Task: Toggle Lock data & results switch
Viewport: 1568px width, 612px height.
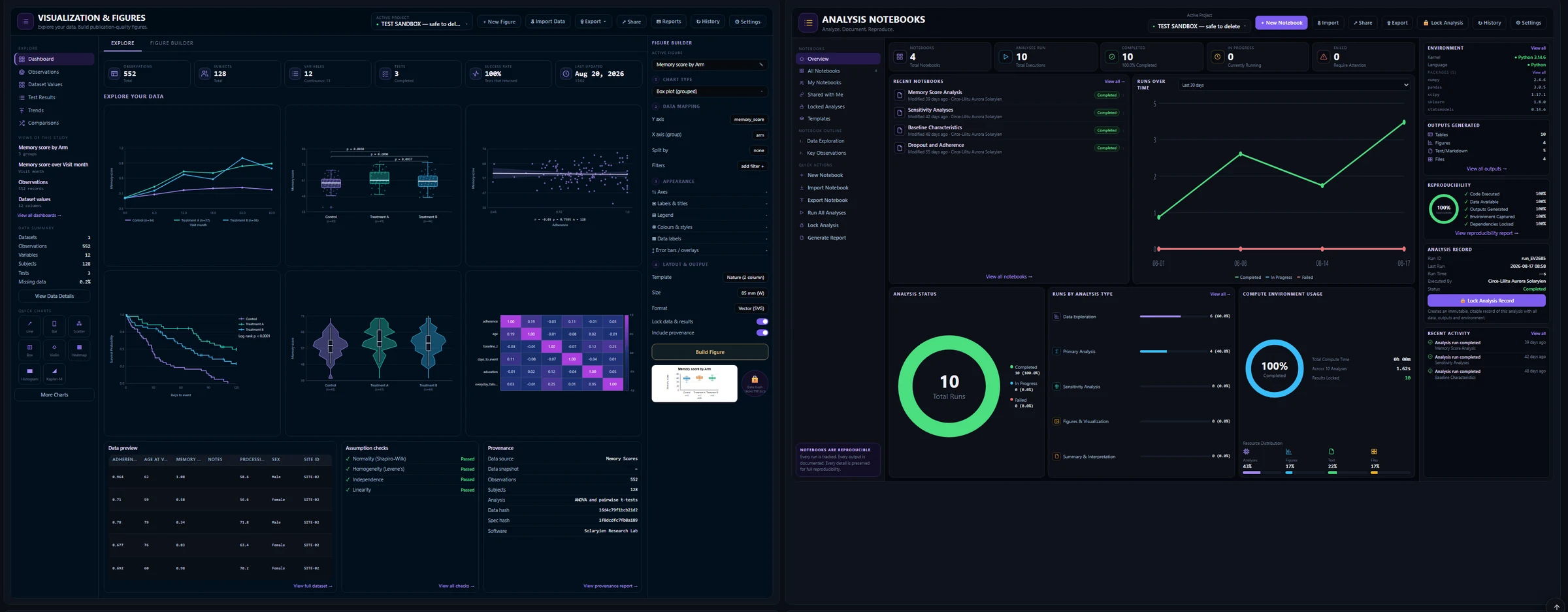Action: click(x=762, y=321)
